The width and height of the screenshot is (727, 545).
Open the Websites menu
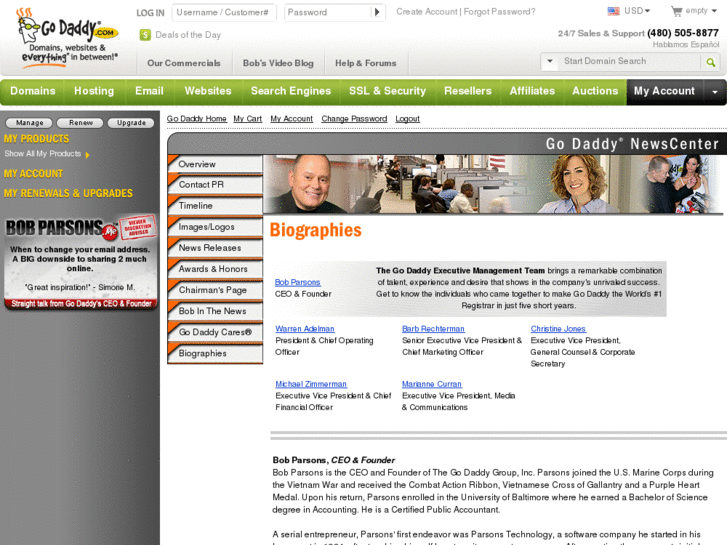[x=208, y=91]
